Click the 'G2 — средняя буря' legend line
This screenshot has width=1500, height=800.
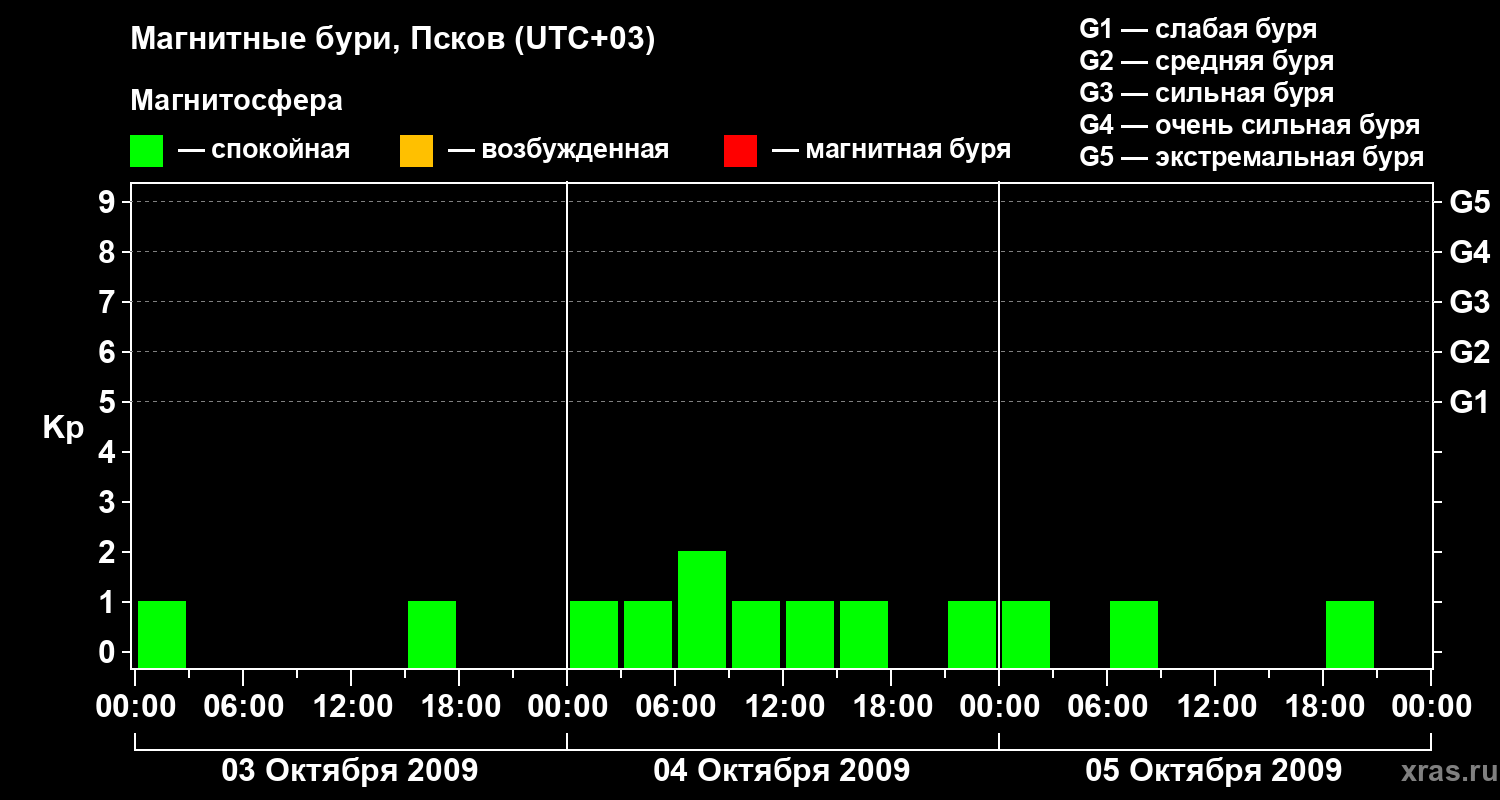coord(1207,61)
